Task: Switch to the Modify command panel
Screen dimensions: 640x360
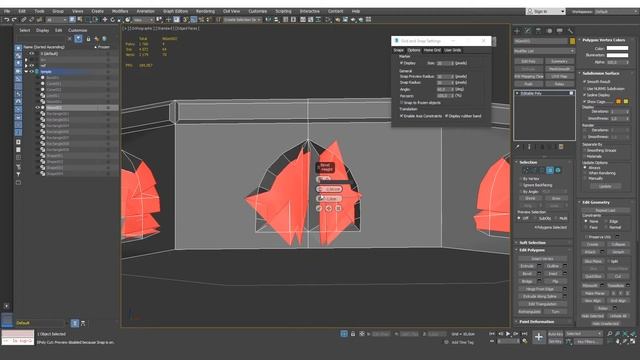Action: click(528, 31)
